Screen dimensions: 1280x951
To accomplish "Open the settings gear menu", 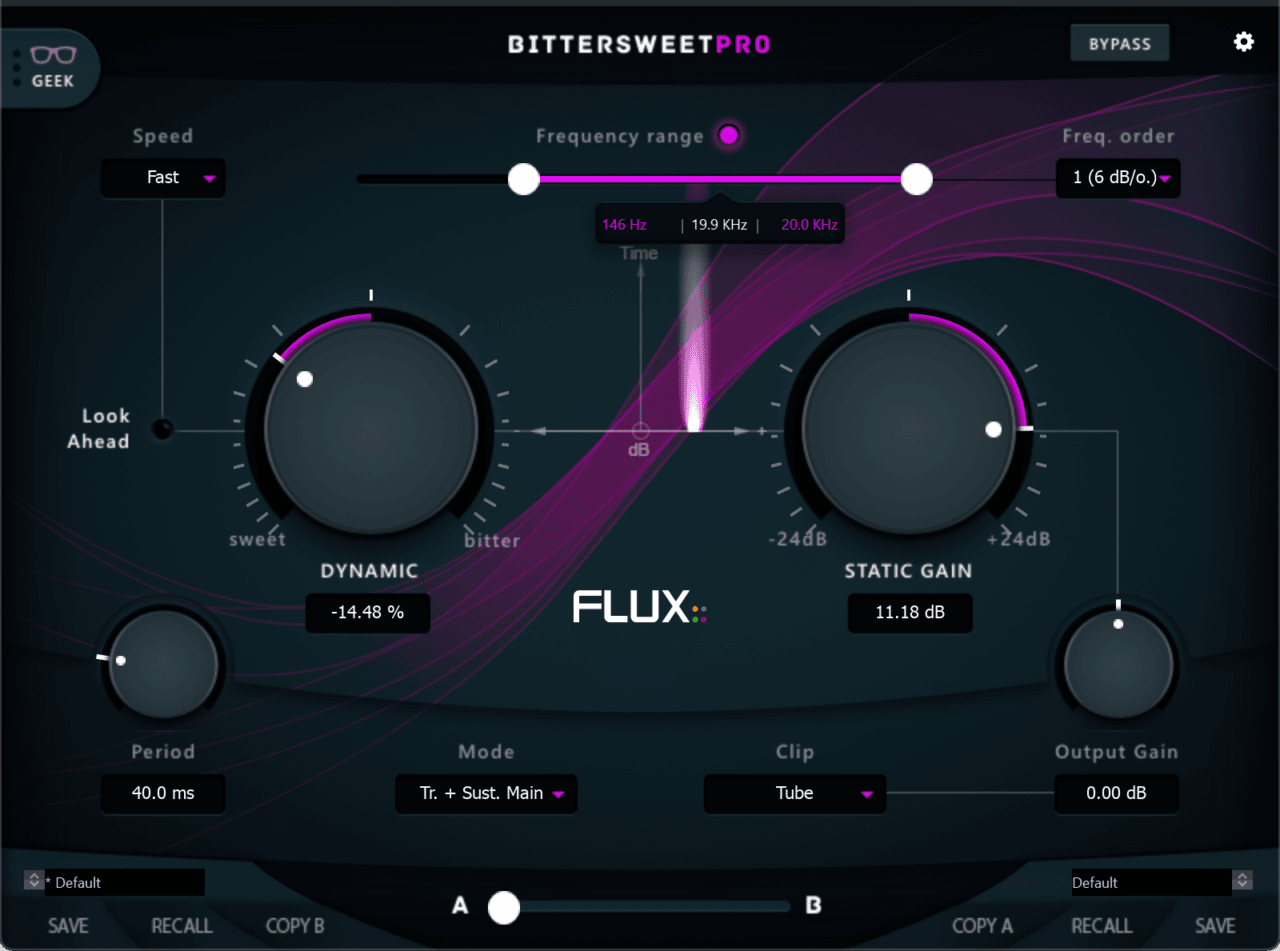I will 1243,42.
